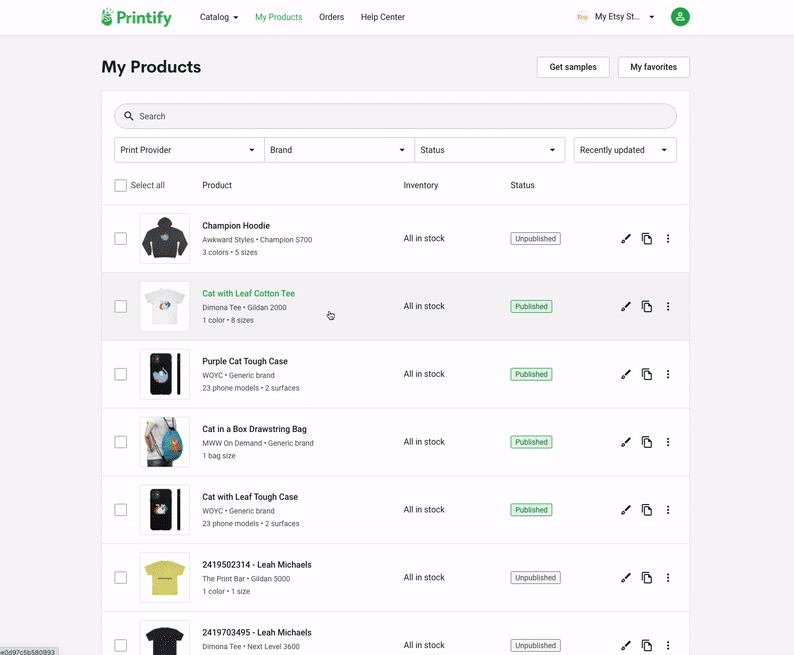Check the 2419703495 - Leah Michaels checkbox

pyautogui.click(x=121, y=645)
